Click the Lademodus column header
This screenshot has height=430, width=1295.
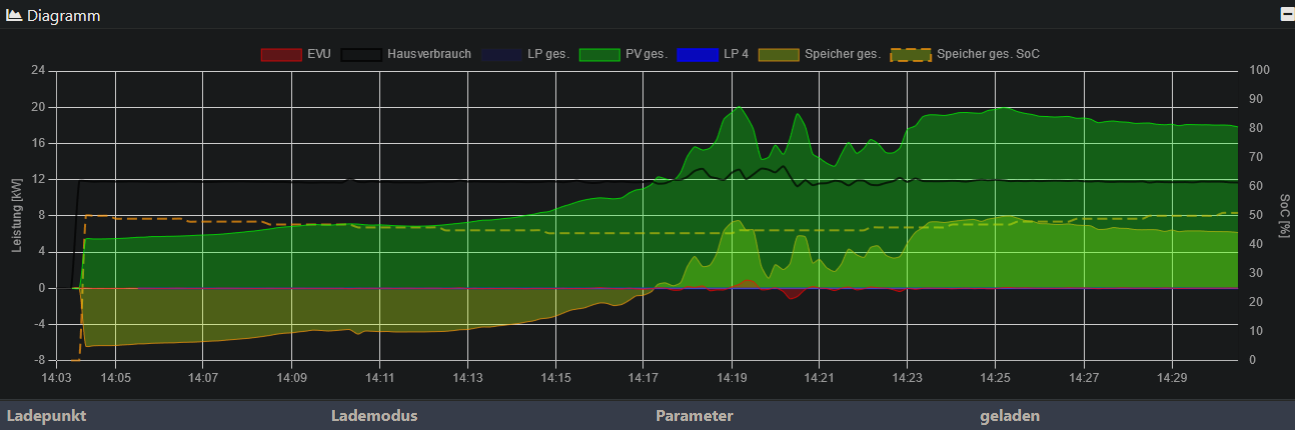click(x=374, y=416)
